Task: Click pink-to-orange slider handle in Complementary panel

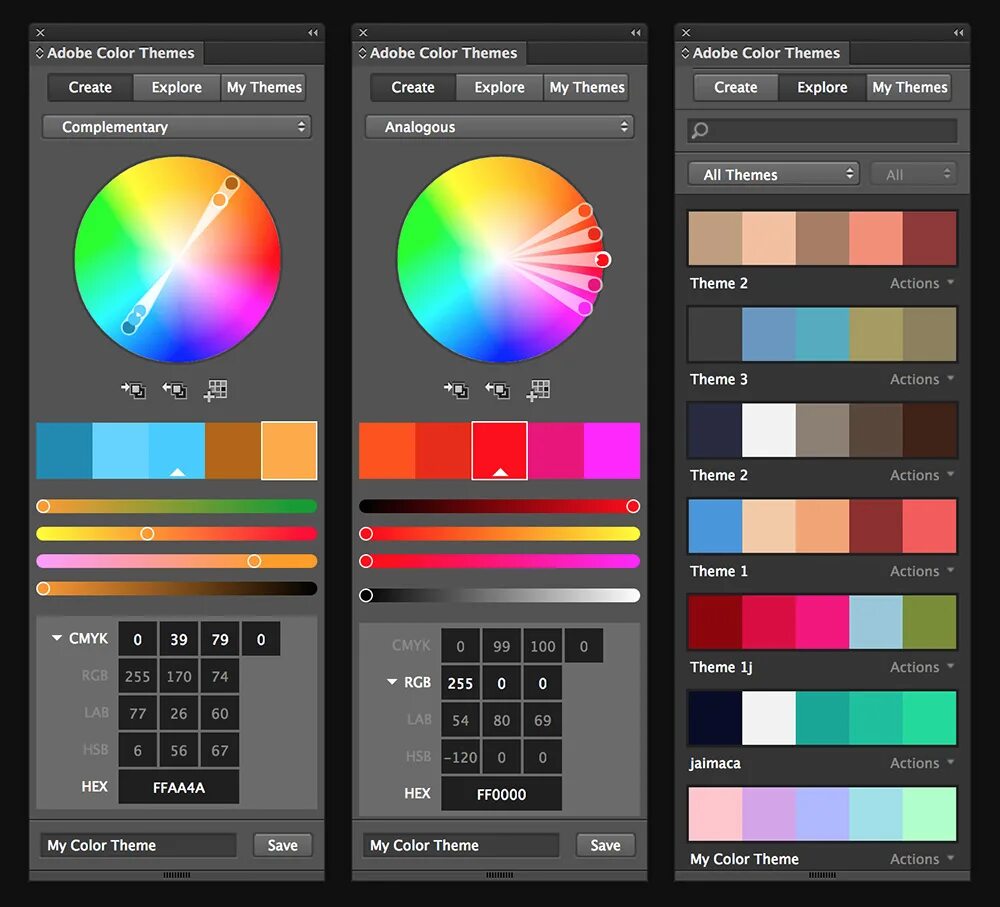Action: [254, 561]
